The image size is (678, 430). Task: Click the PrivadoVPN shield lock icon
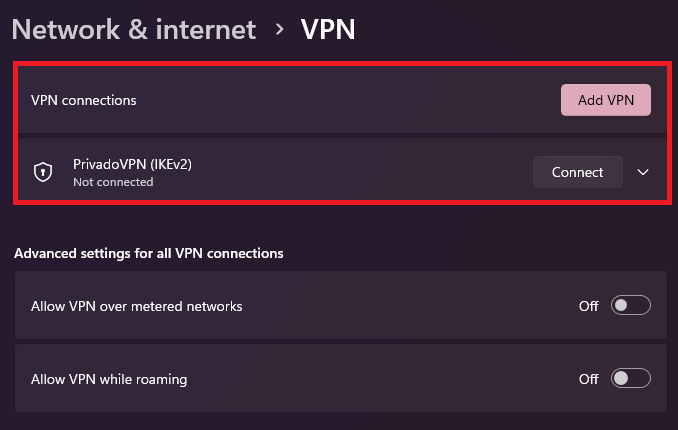tap(42, 172)
